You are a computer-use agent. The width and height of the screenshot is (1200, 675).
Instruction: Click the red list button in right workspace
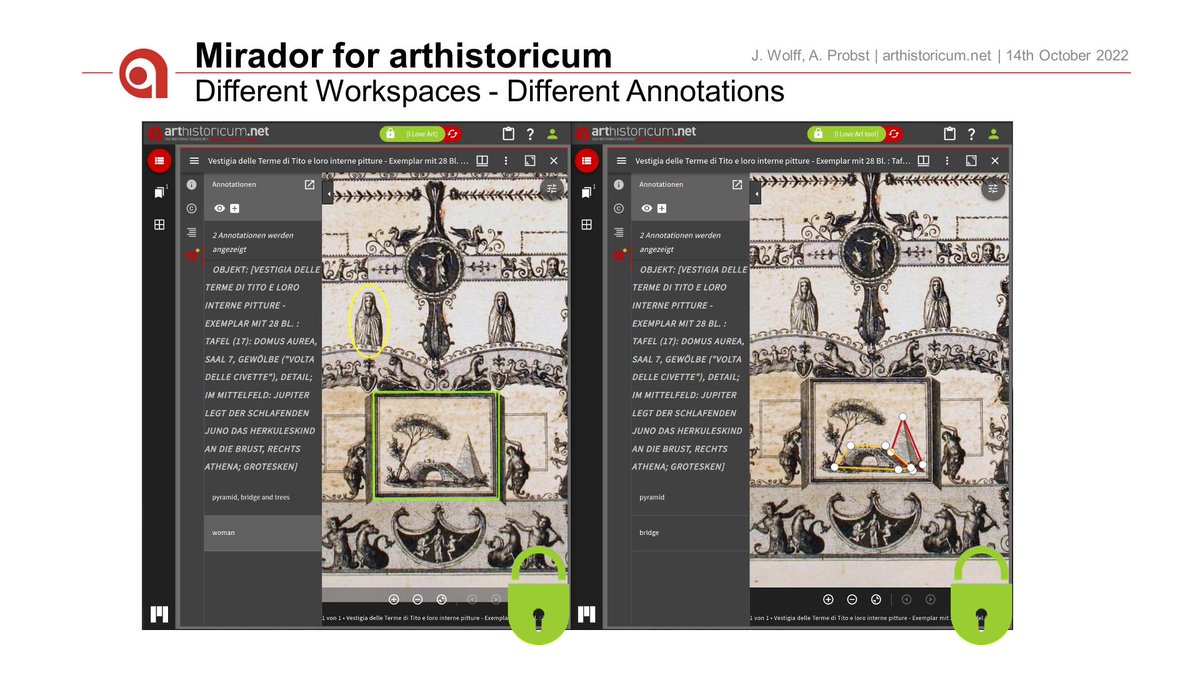tap(587, 161)
